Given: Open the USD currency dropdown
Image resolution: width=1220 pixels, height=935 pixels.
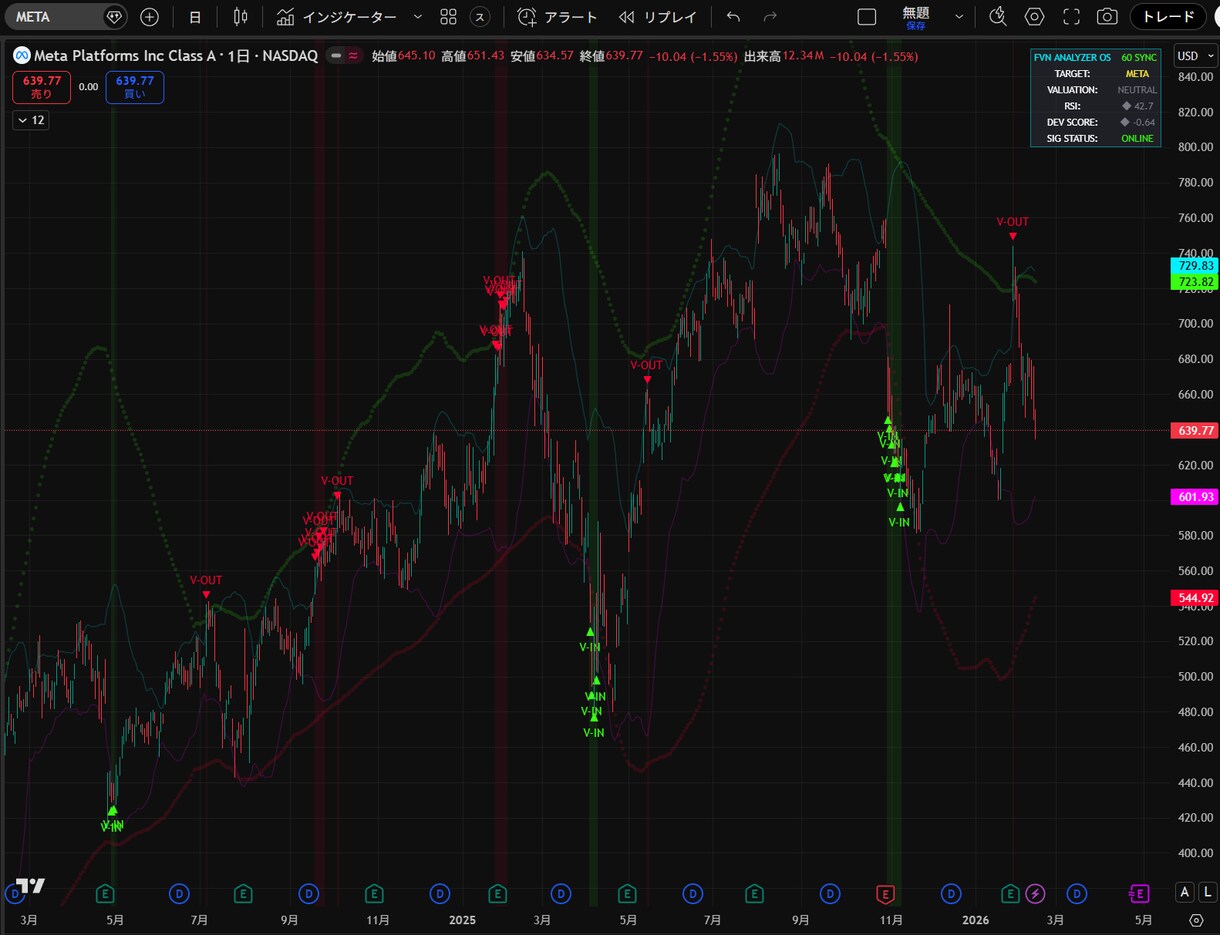Looking at the screenshot, I should (x=1194, y=56).
